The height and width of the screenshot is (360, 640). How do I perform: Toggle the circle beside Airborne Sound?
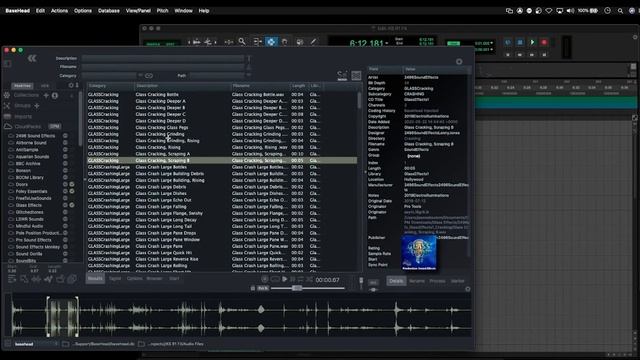(x=65, y=143)
